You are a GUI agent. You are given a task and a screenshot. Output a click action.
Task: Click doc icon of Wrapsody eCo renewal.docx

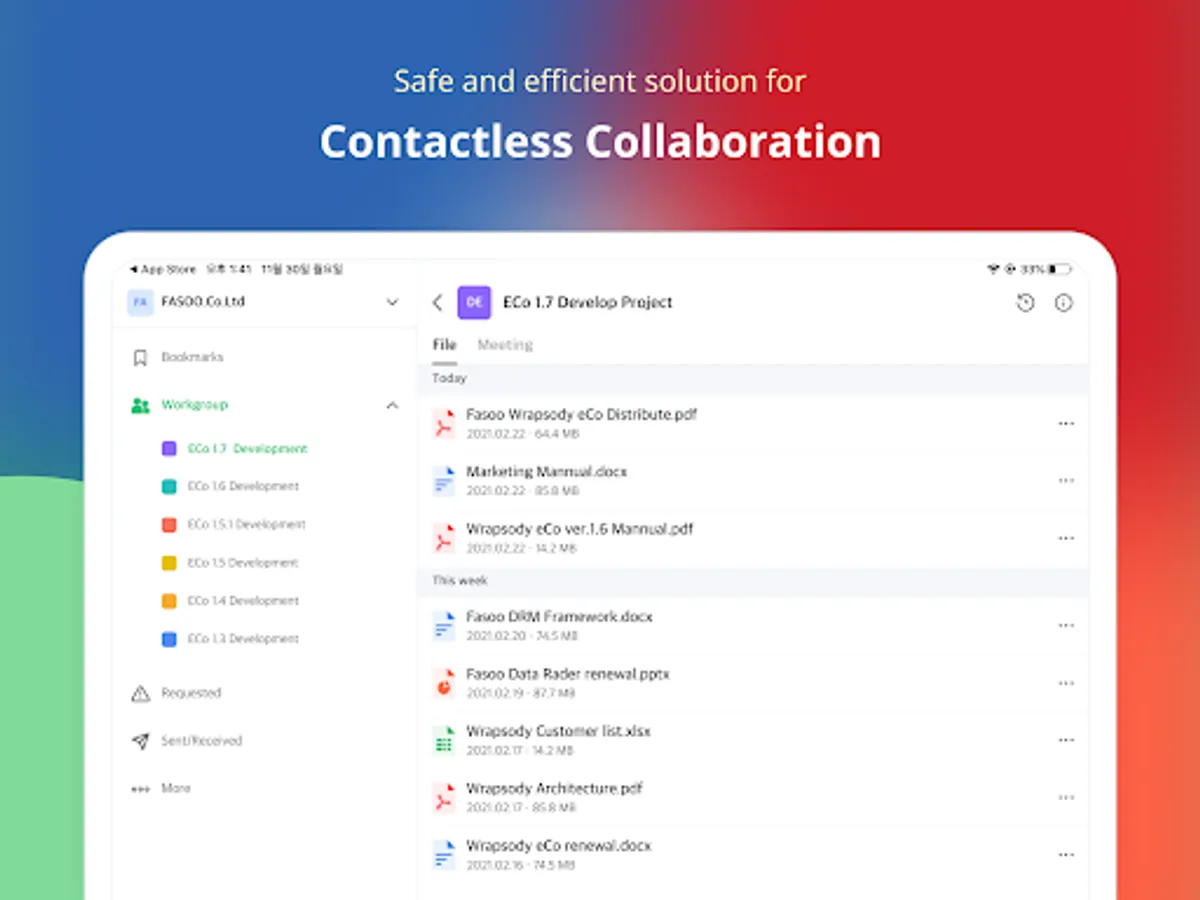pos(443,855)
